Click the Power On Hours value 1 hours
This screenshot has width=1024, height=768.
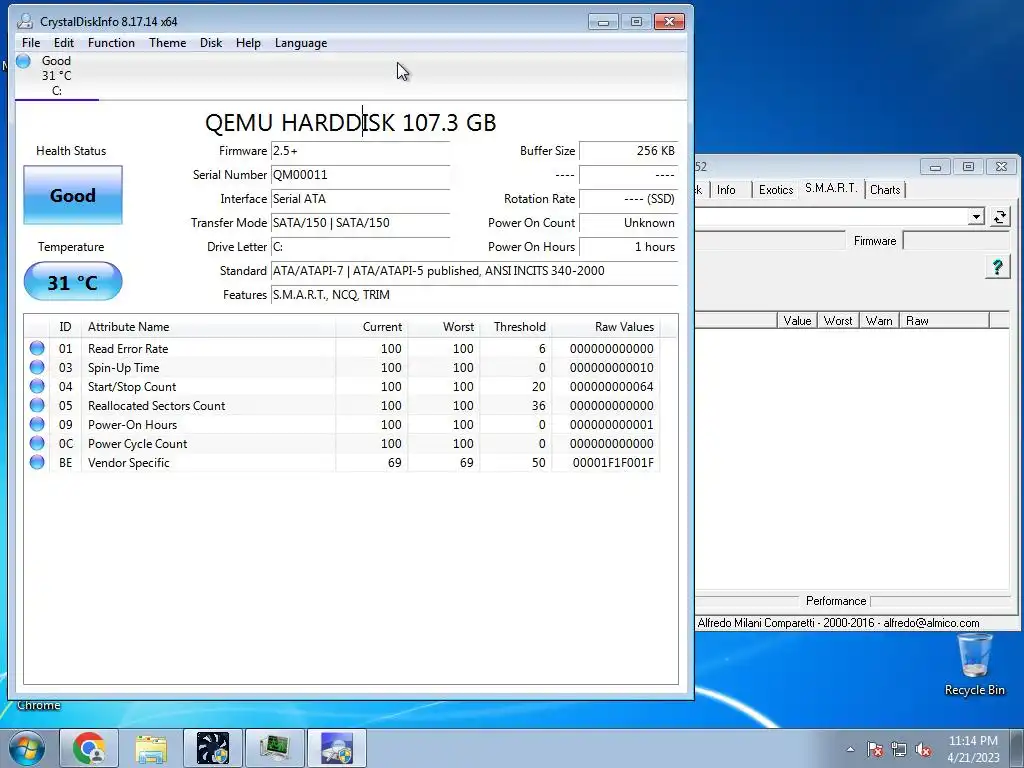click(x=628, y=247)
